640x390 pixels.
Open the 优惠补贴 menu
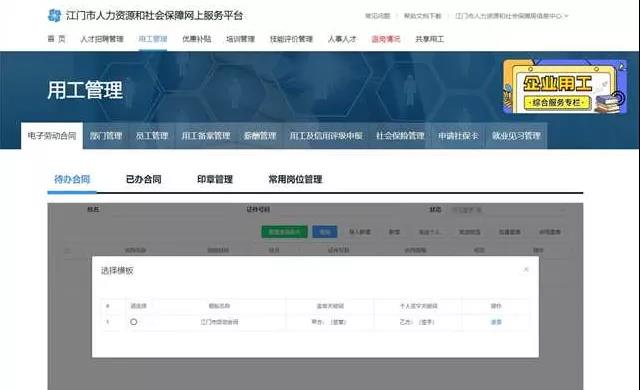pos(196,39)
